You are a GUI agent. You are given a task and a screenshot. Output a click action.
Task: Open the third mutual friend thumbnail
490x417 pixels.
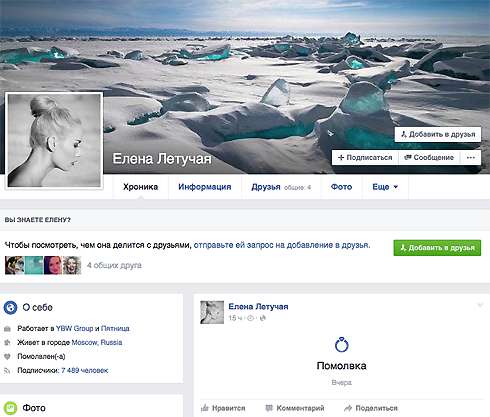click(x=53, y=265)
